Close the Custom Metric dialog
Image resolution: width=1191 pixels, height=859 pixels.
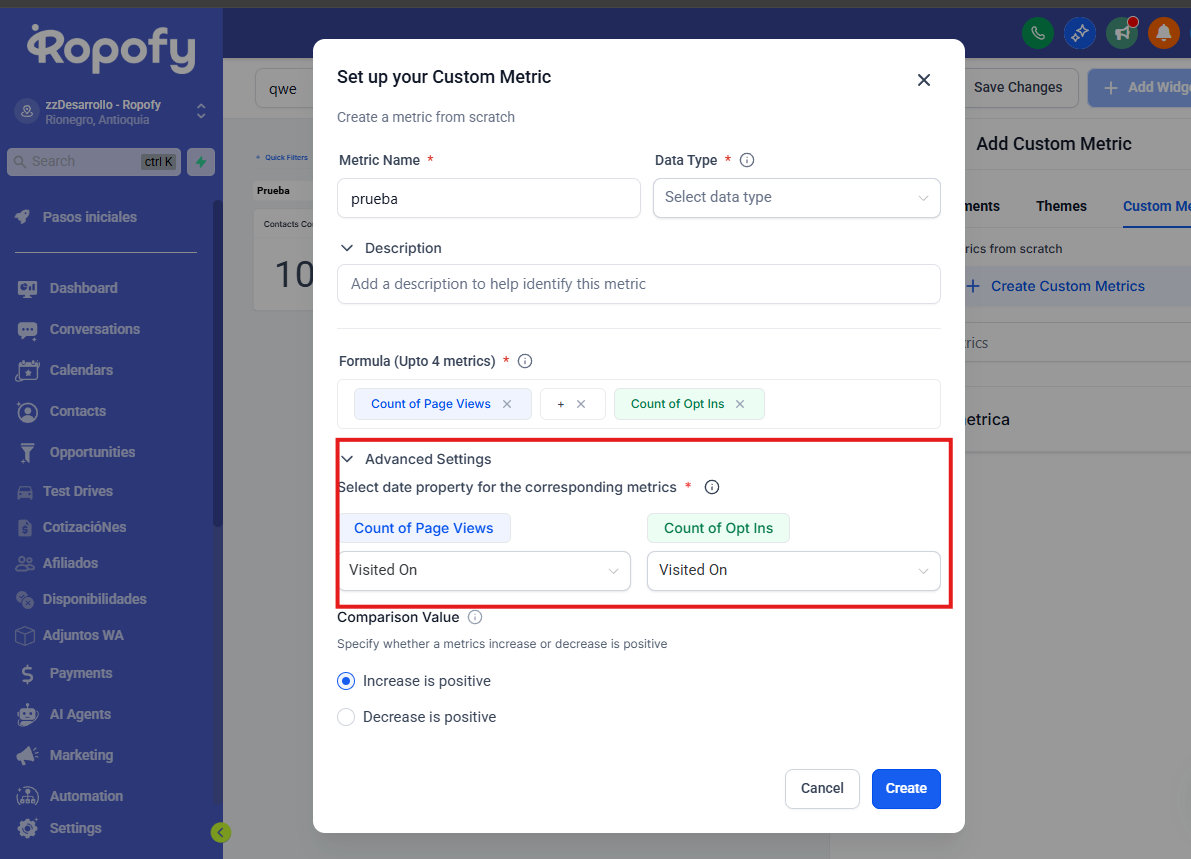click(924, 80)
